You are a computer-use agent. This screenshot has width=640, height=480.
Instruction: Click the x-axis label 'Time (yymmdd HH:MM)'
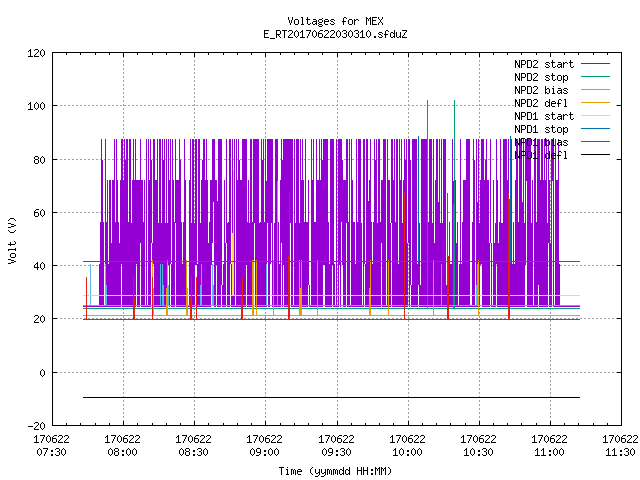click(335, 471)
